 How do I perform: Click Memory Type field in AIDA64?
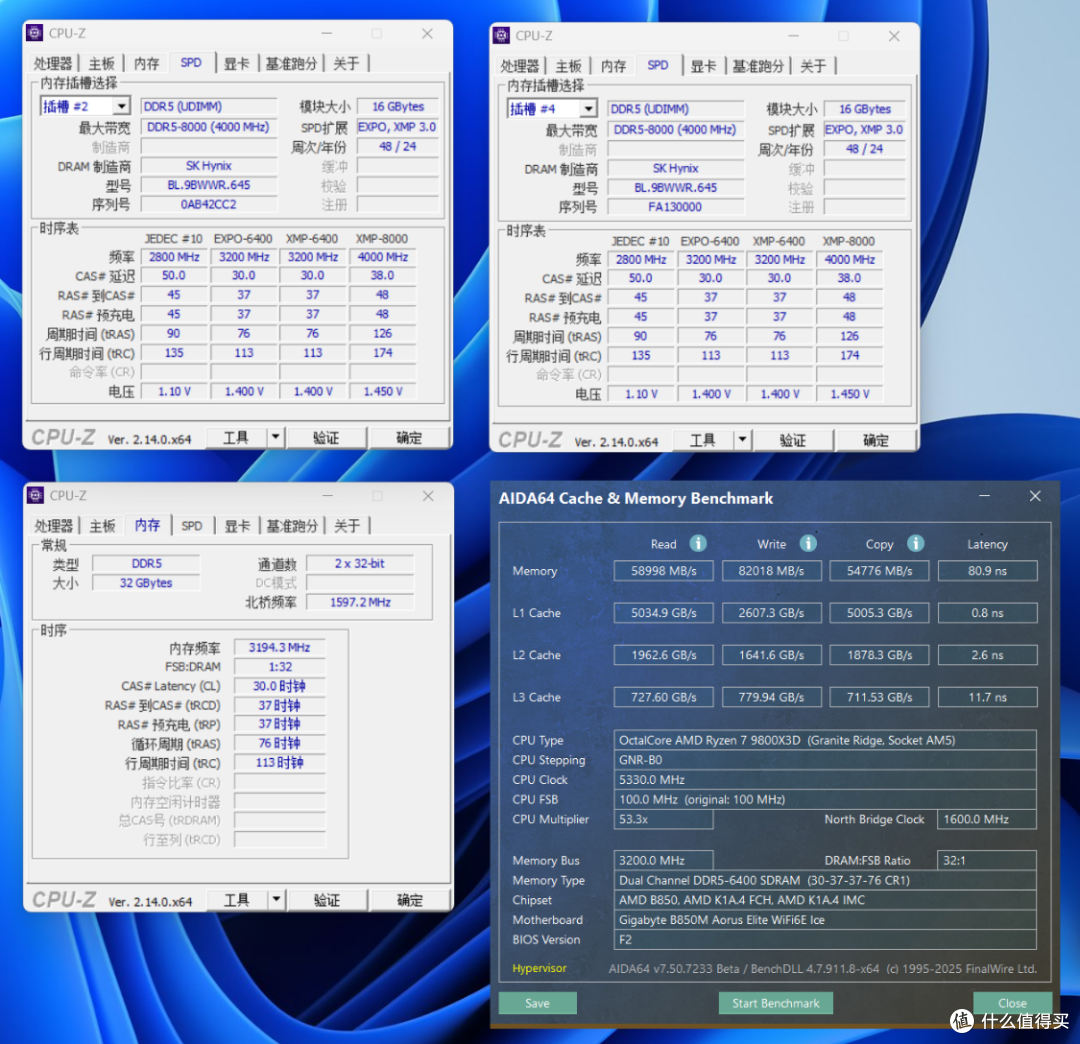(825, 880)
